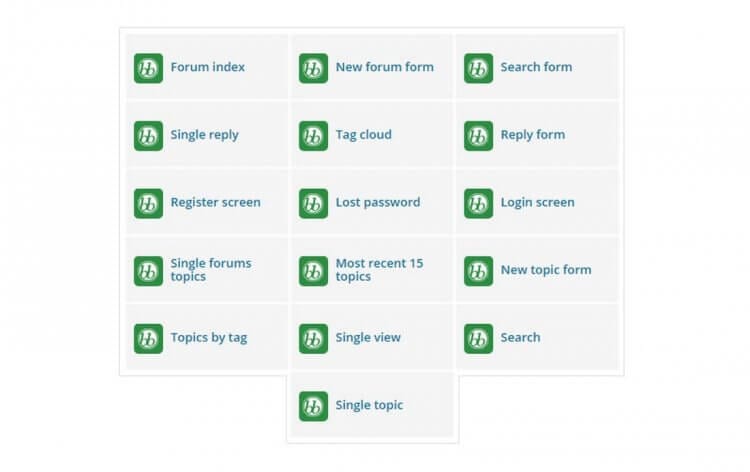This screenshot has width=750, height=472.
Task: Click the icon next to Login screen
Action: [478, 203]
